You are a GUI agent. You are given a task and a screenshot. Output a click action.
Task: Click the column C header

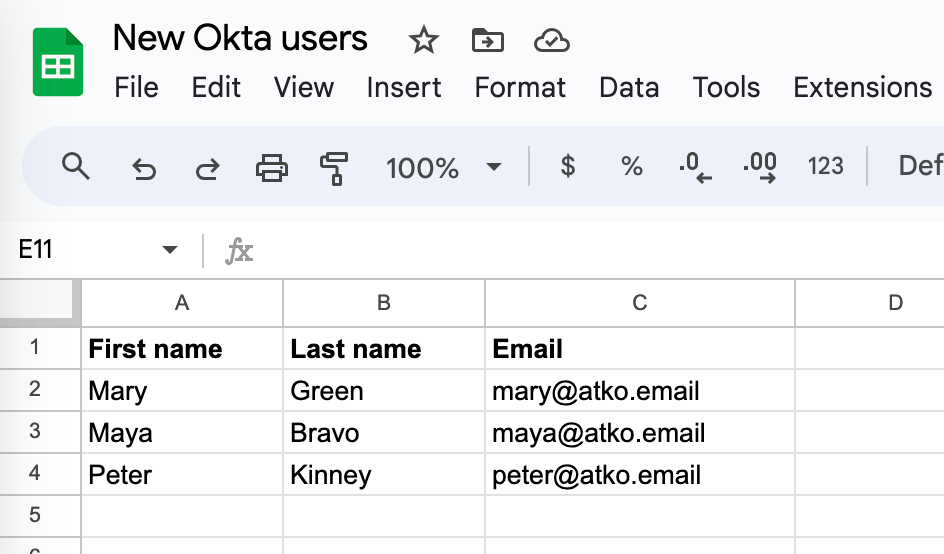(639, 303)
